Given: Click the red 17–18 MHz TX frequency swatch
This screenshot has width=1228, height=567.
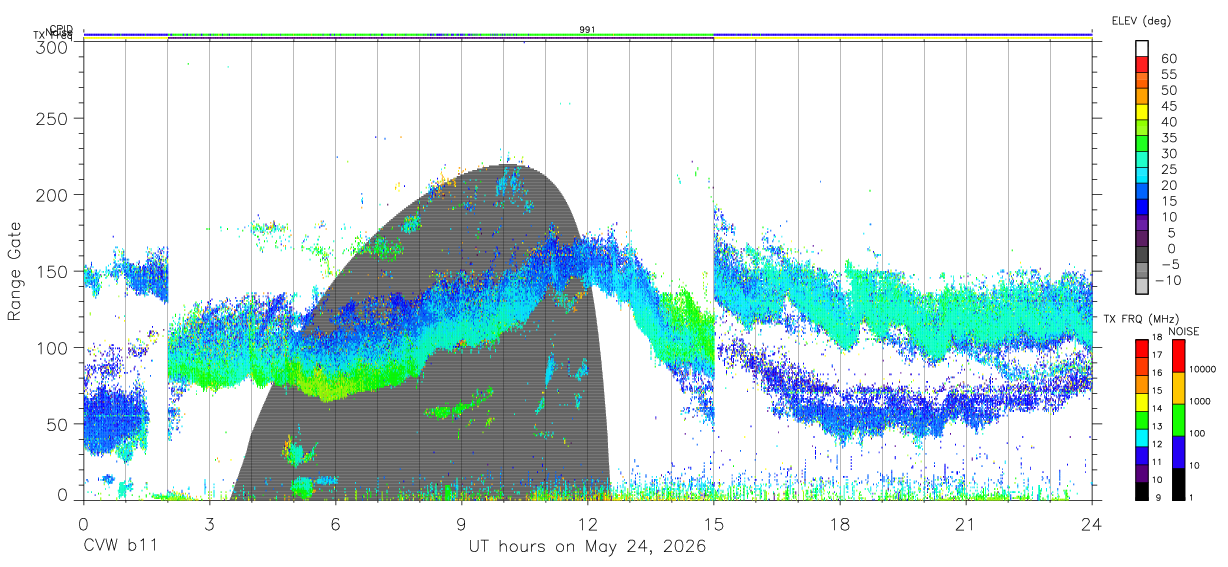Looking at the screenshot, I should [x=1141, y=349].
